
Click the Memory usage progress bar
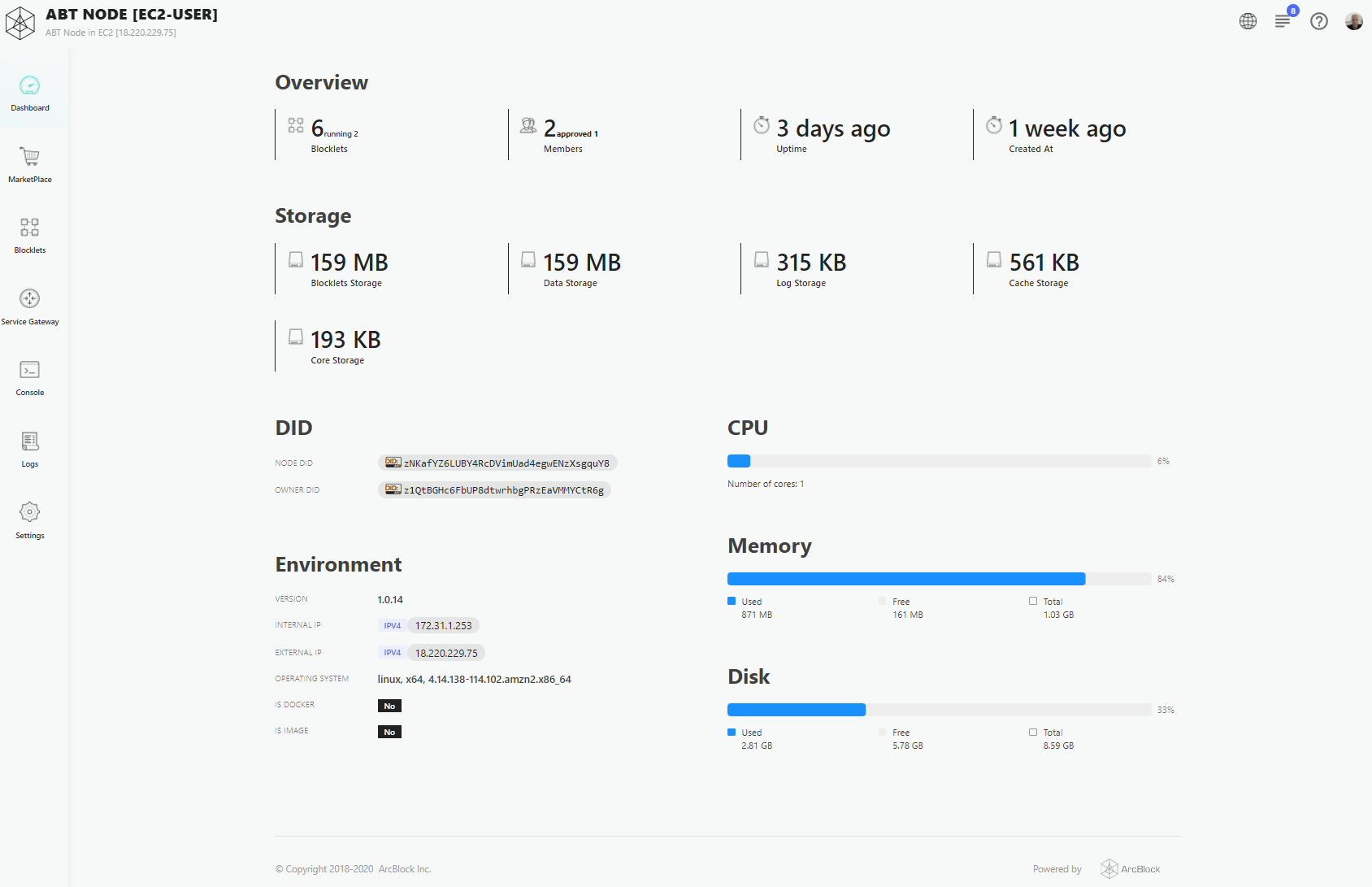939,579
